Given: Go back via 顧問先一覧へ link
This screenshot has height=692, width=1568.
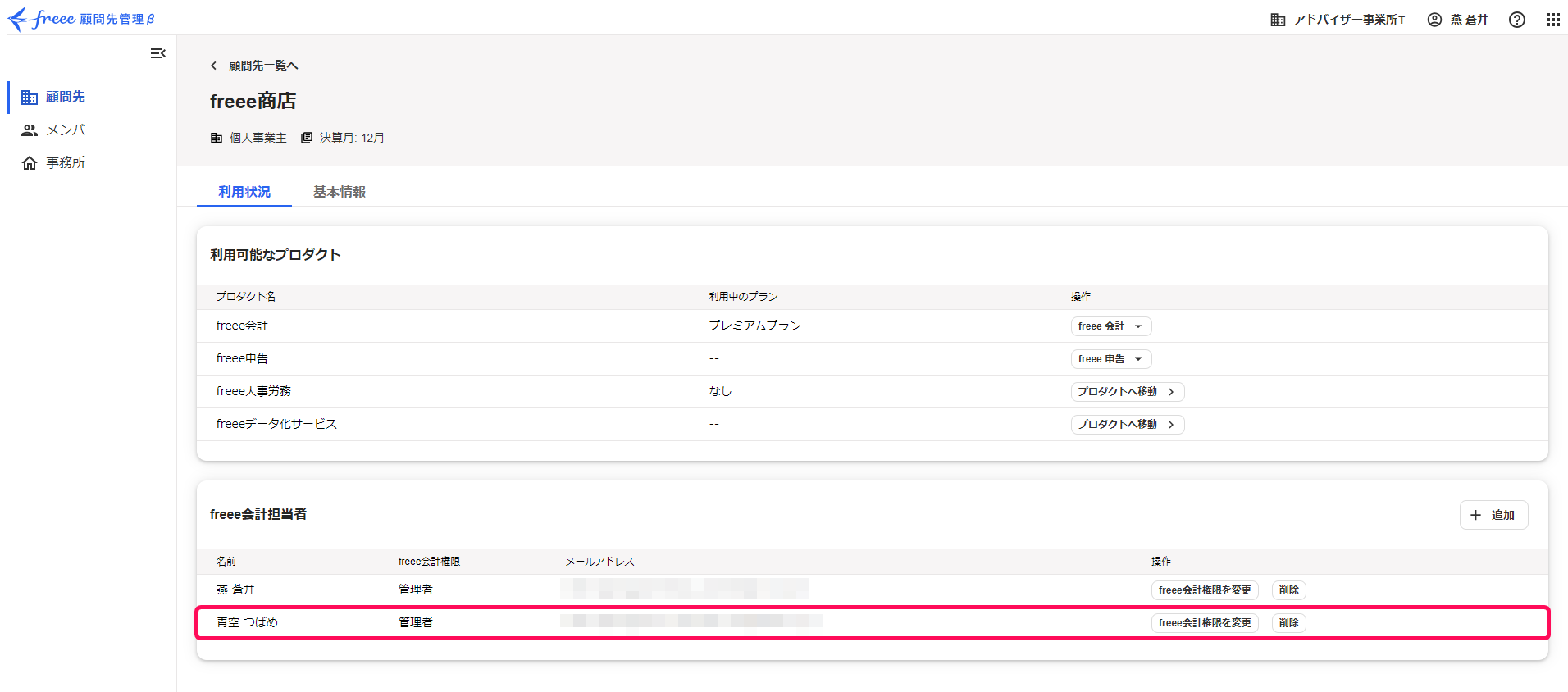Looking at the screenshot, I should click(255, 66).
